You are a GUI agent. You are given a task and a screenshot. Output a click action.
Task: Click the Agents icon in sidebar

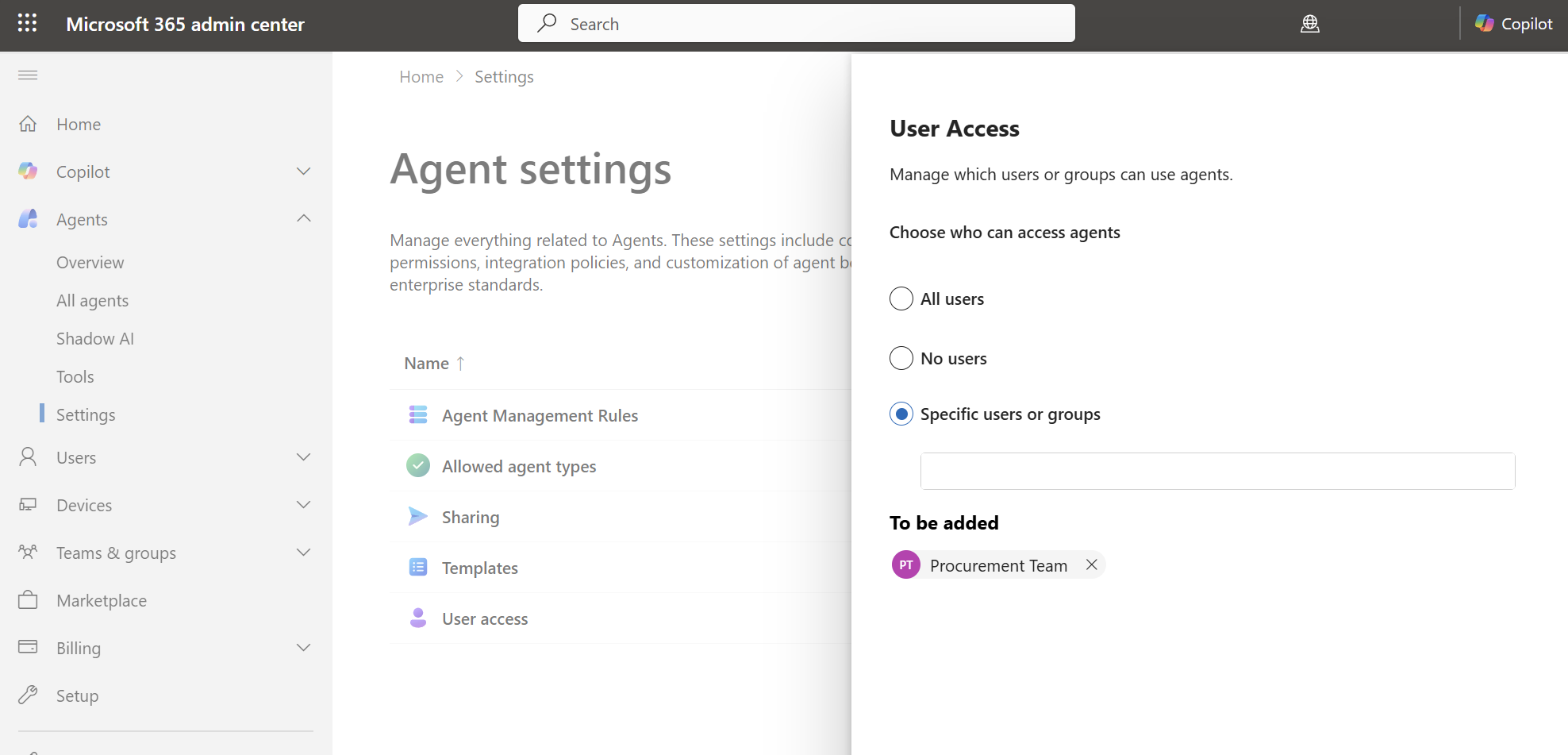coord(28,219)
